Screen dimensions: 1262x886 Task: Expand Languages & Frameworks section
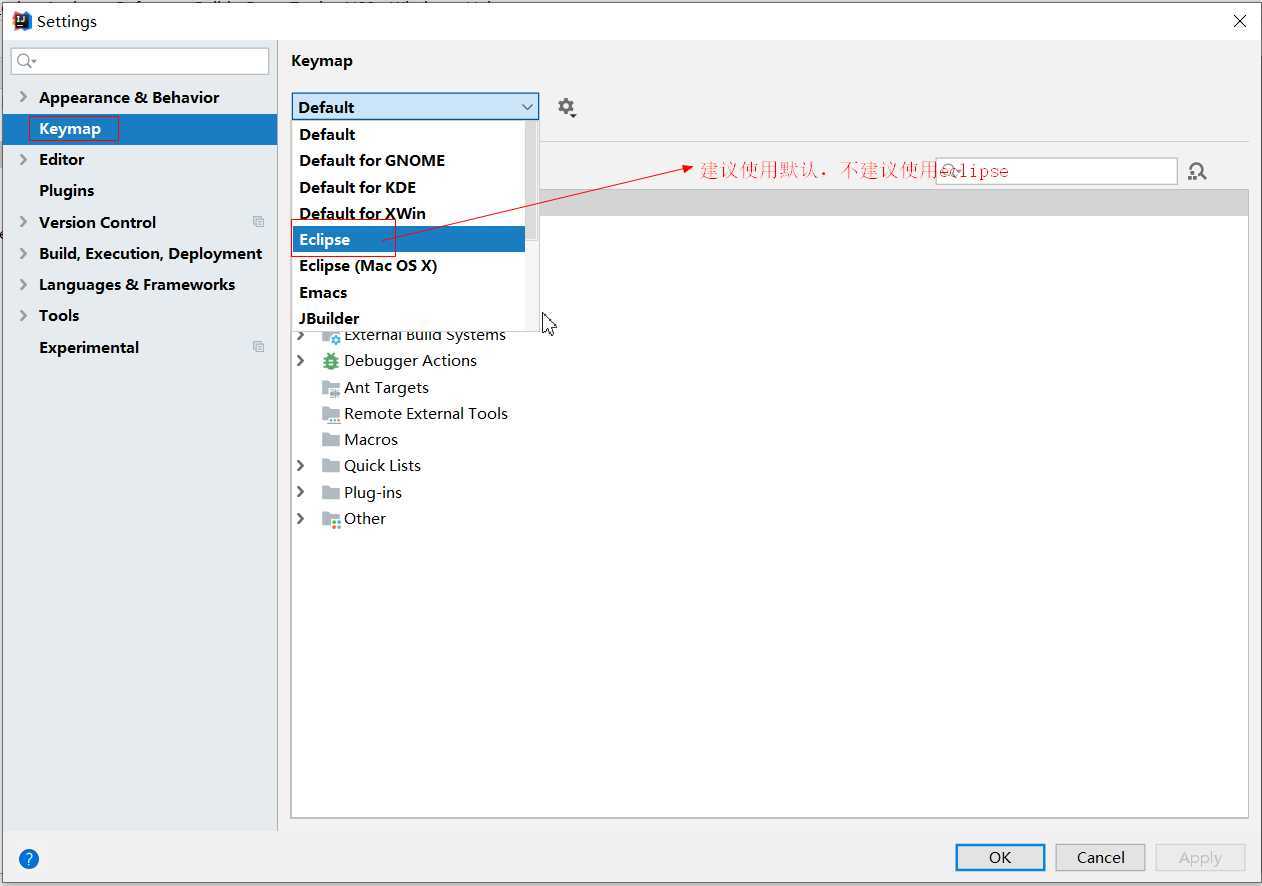(23, 284)
